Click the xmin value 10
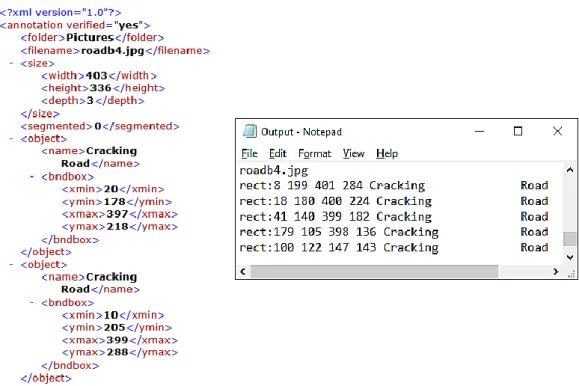This screenshot has width=579, height=386. [x=111, y=315]
